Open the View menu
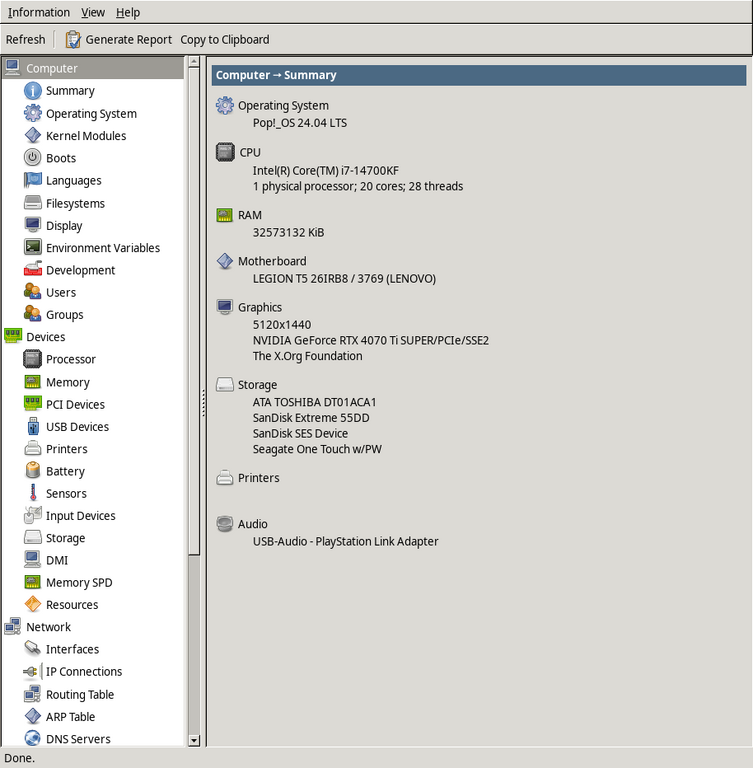The image size is (753, 768). pos(93,12)
